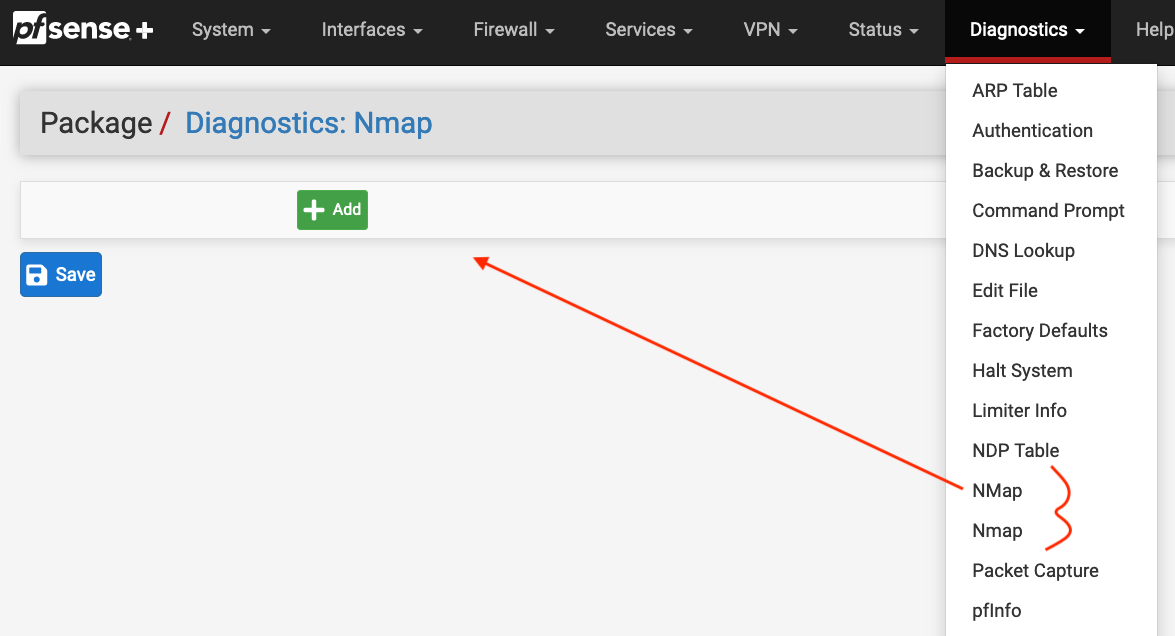Open Command Prompt from the menu
The image size is (1175, 636).
click(x=1048, y=211)
